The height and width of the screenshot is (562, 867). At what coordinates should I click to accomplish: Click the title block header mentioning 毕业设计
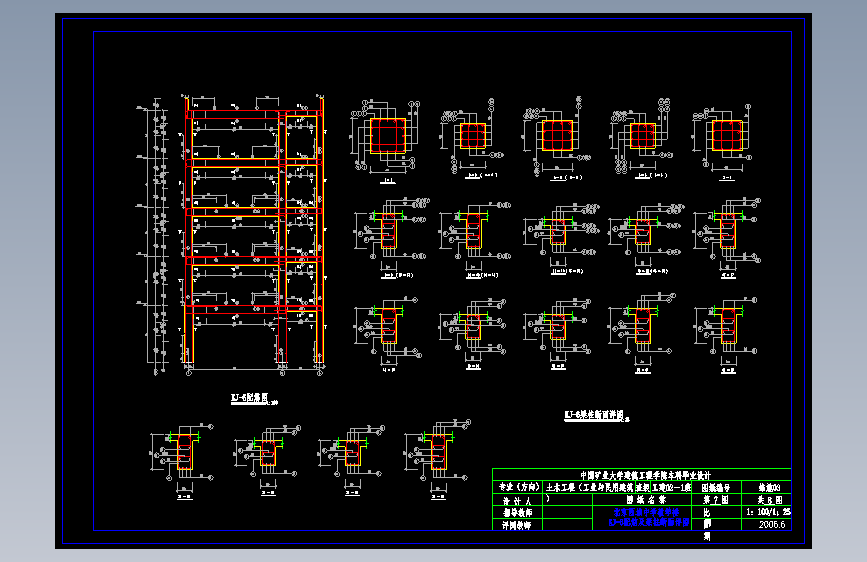(645, 475)
